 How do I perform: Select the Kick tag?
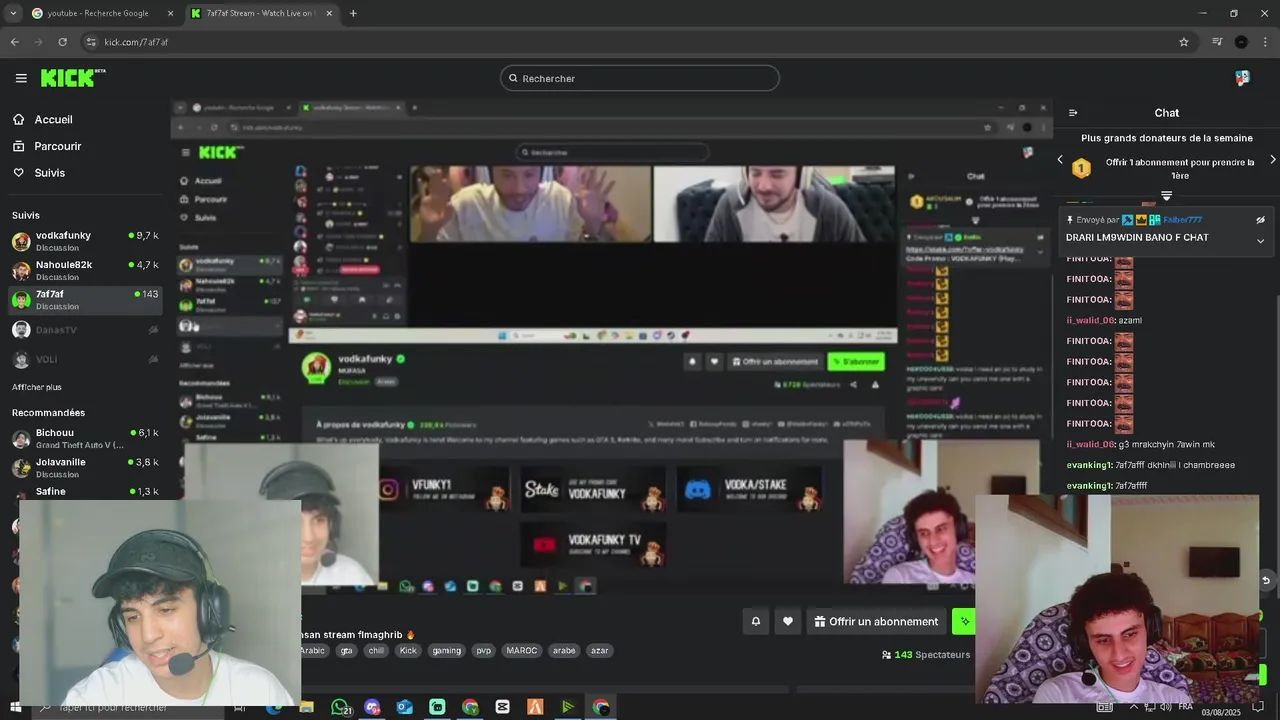point(408,650)
